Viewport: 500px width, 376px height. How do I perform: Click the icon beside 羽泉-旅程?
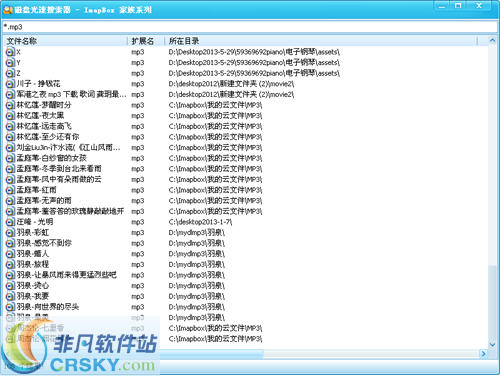point(10,265)
